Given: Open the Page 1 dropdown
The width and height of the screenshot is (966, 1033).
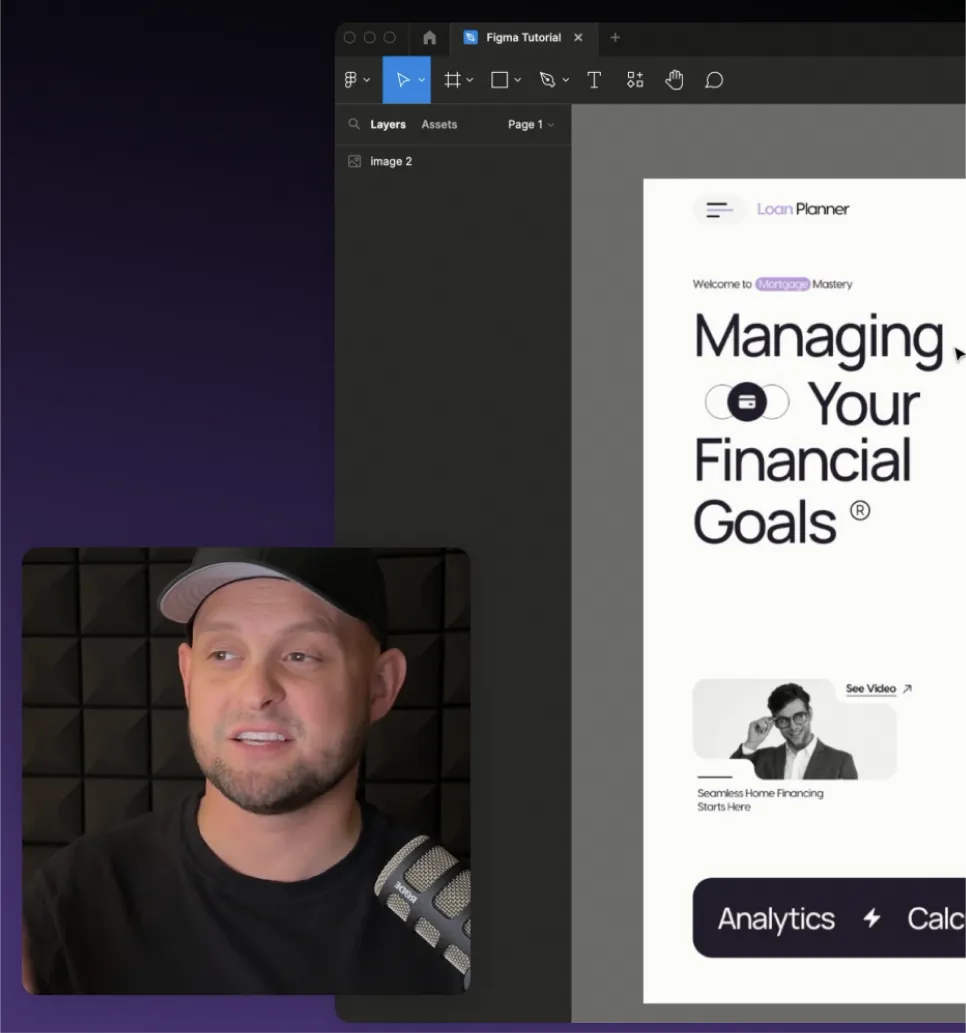Looking at the screenshot, I should point(530,124).
